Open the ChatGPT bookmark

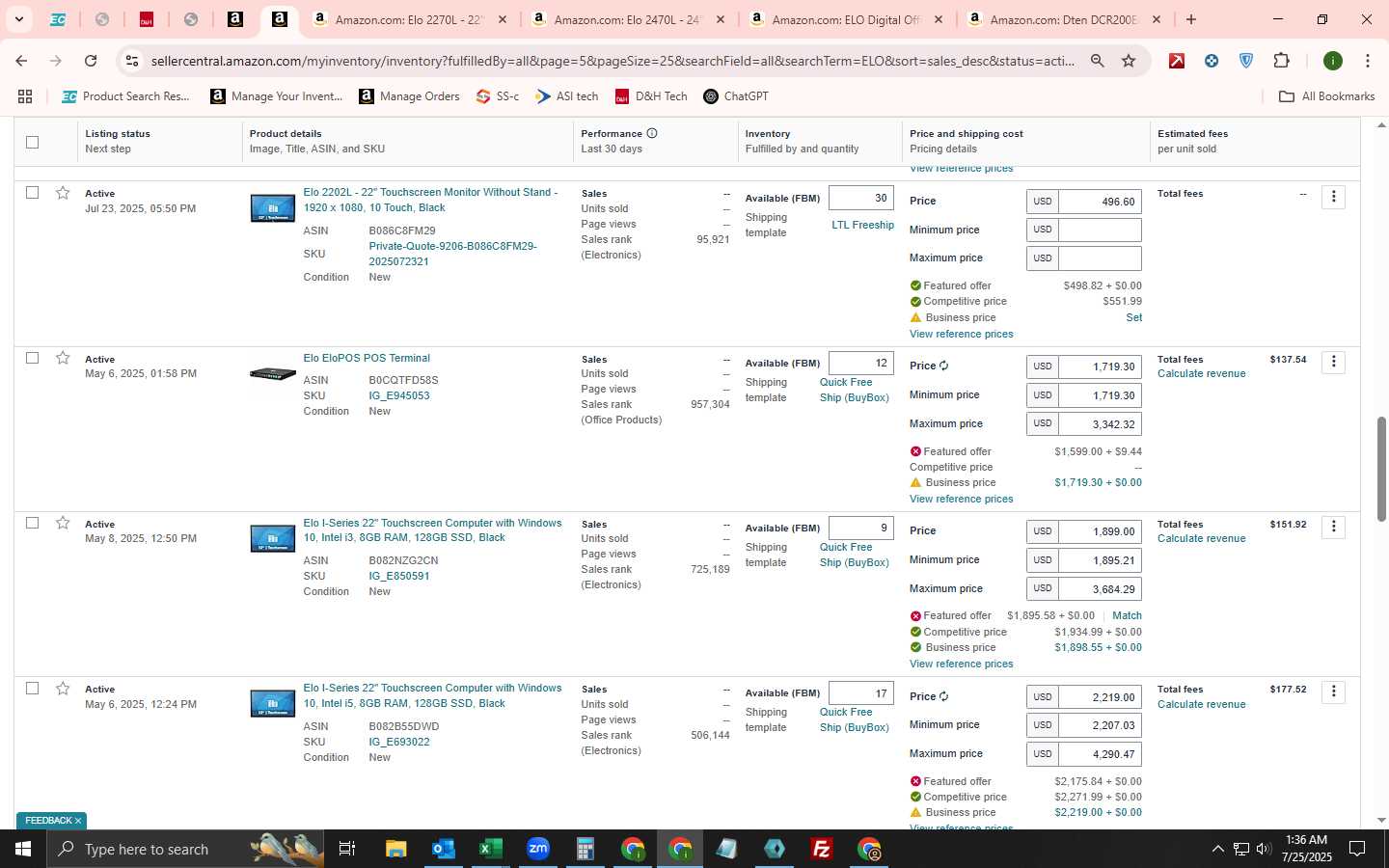pyautogui.click(x=736, y=96)
